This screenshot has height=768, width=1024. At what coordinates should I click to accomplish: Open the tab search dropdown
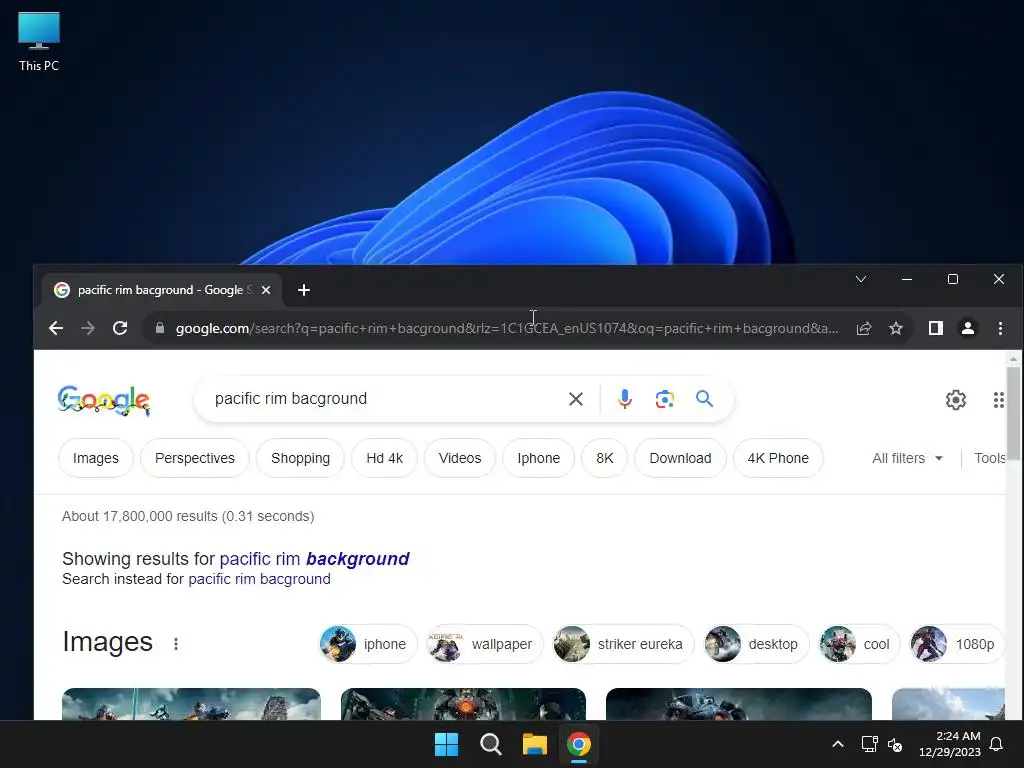point(861,280)
